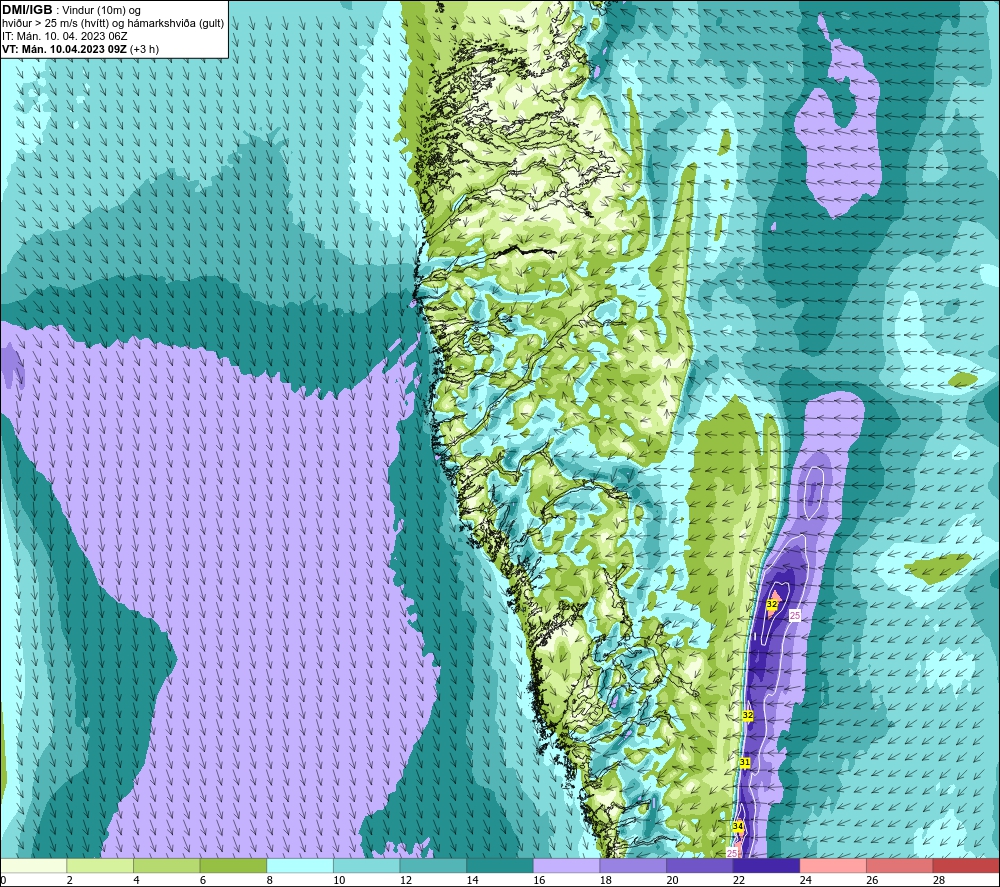Click the '18' tick label on the color scale

click(605, 880)
